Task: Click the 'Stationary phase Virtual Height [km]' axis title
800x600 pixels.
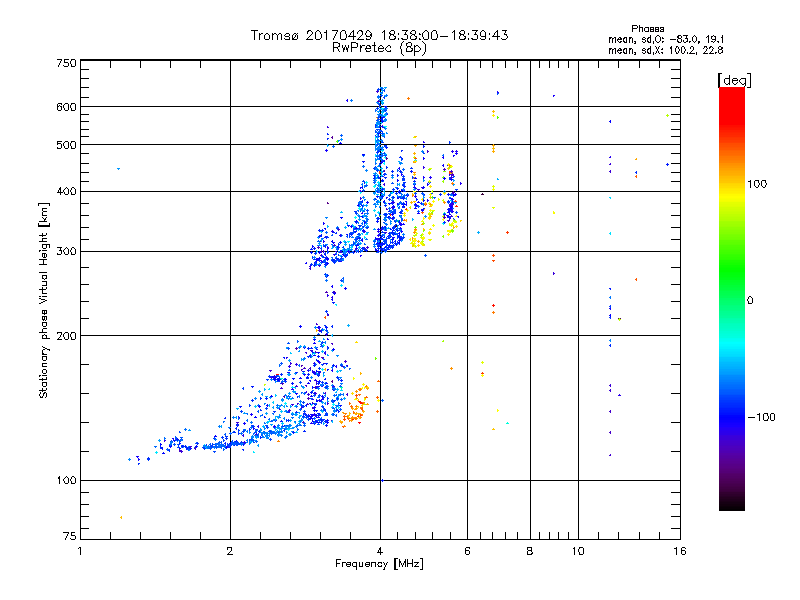Action: click(43, 301)
